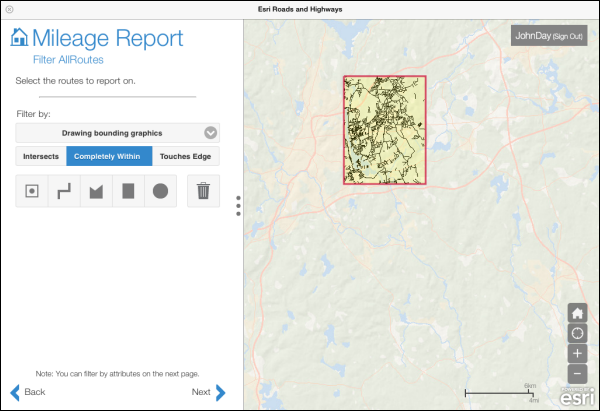Image resolution: width=600 pixels, height=411 pixels.
Task: Reset map to home extent
Action: tap(577, 313)
